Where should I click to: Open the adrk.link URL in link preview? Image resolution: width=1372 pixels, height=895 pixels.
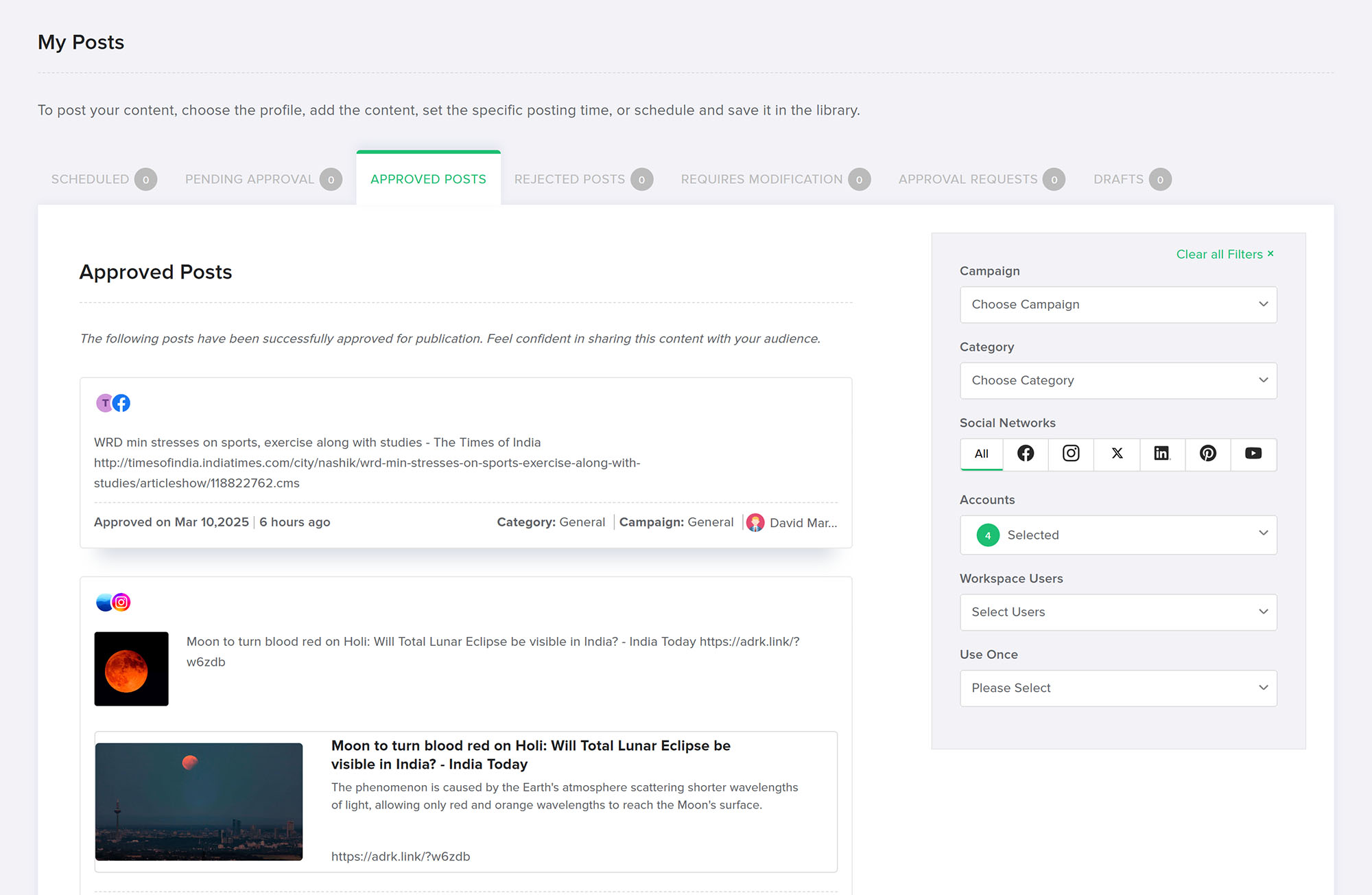[401, 857]
